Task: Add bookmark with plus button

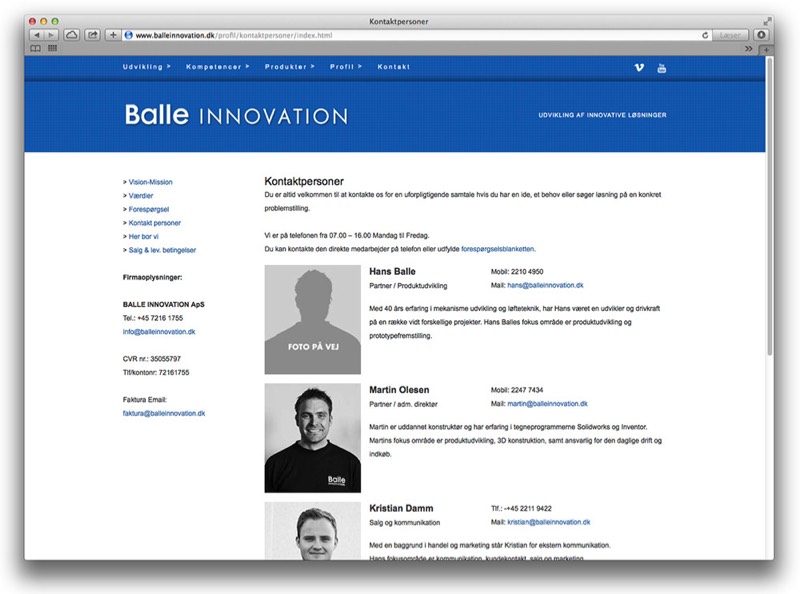Action: pyautogui.click(x=113, y=35)
